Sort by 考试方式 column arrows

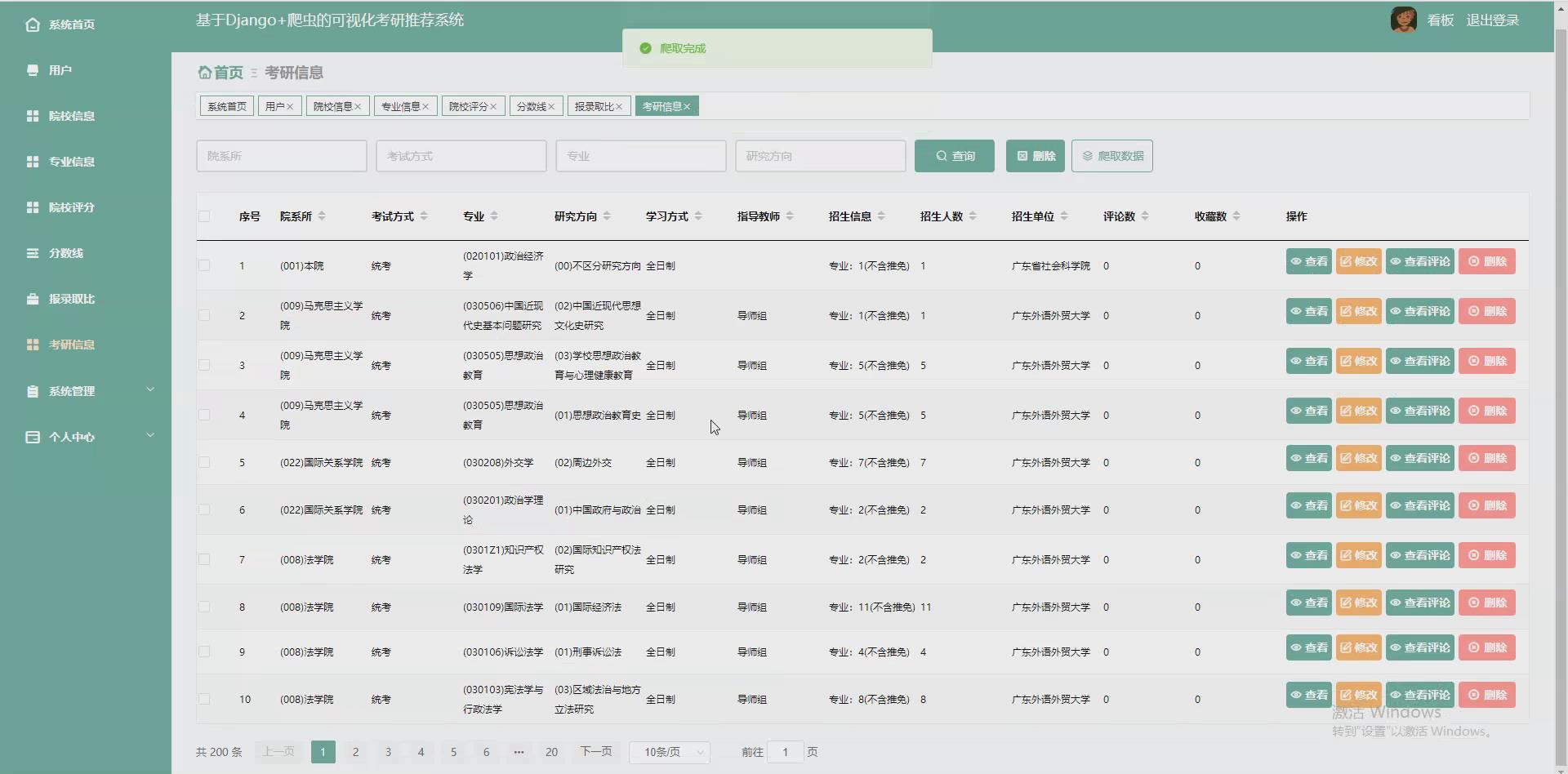click(x=424, y=216)
